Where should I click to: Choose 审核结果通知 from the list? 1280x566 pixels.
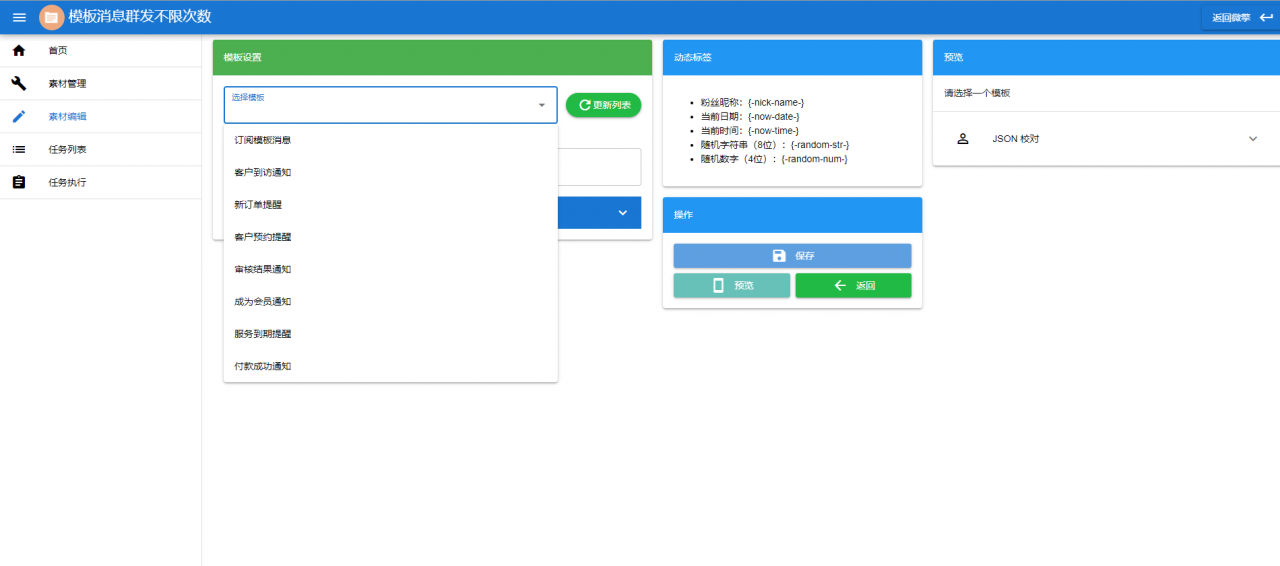[x=390, y=269]
